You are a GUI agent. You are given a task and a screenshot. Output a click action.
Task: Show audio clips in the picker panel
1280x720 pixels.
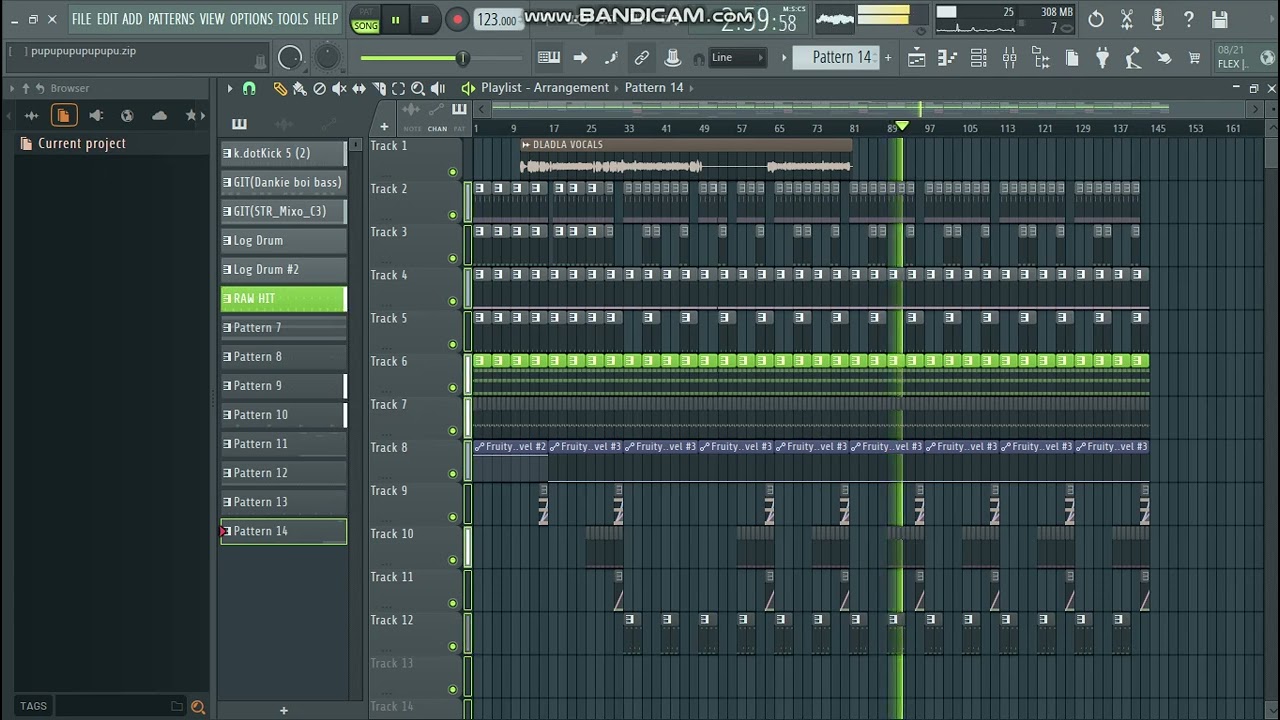(284, 124)
